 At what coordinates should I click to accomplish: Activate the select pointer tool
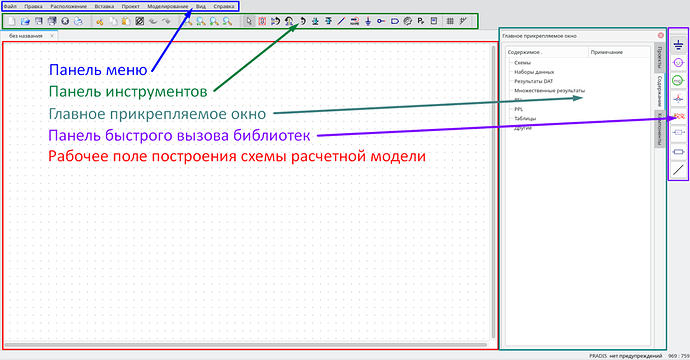pos(249,21)
